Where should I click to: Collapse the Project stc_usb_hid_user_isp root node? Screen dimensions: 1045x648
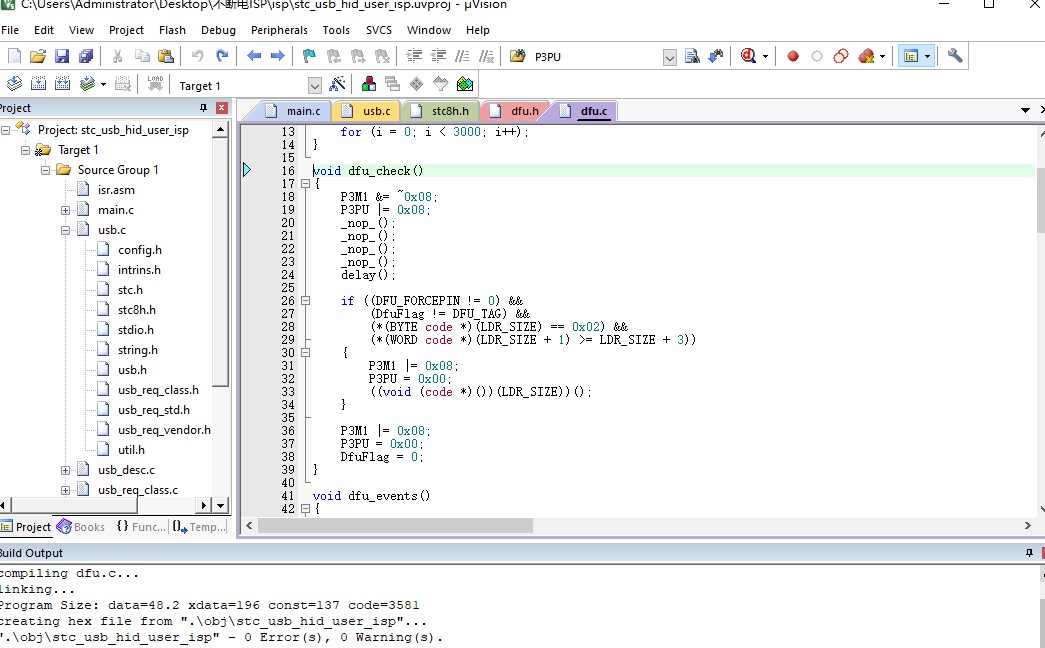[x=5, y=130]
